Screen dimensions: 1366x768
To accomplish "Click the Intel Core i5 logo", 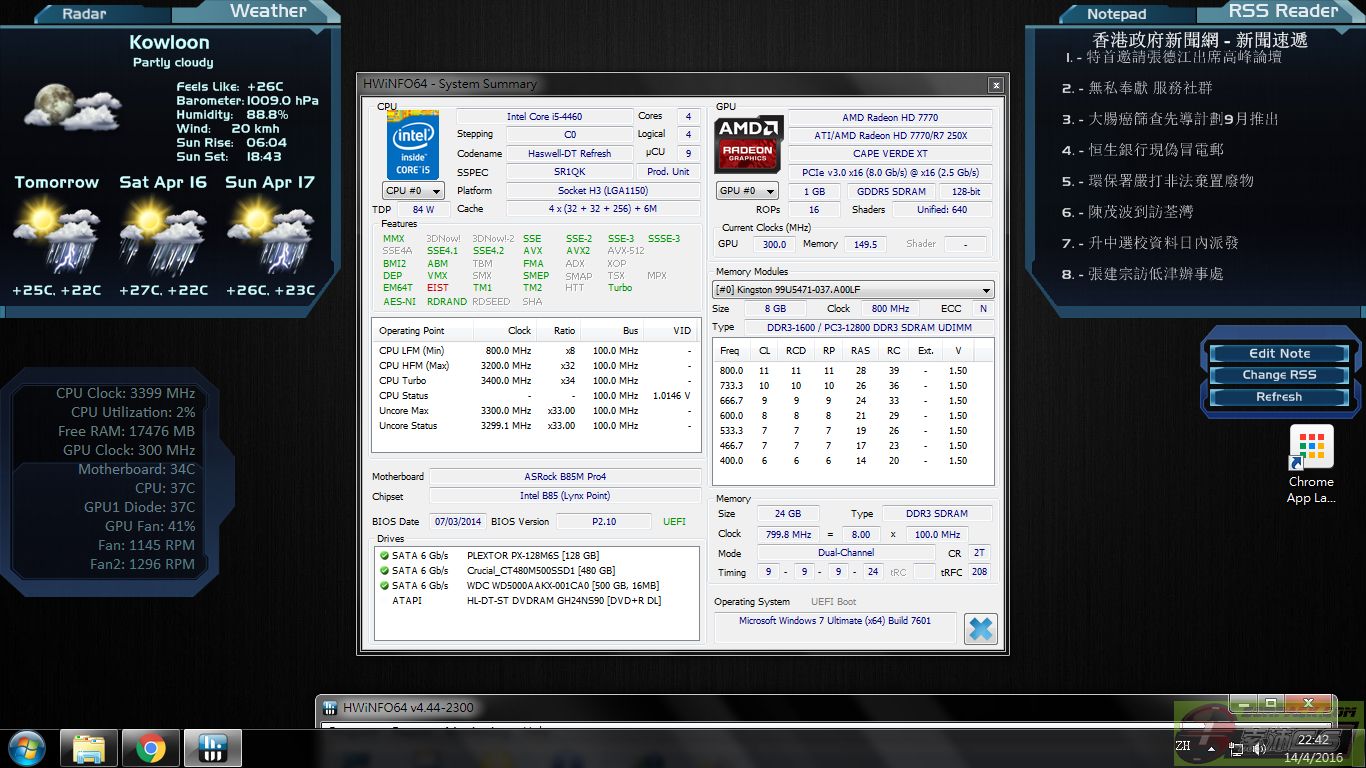I will pyautogui.click(x=412, y=144).
